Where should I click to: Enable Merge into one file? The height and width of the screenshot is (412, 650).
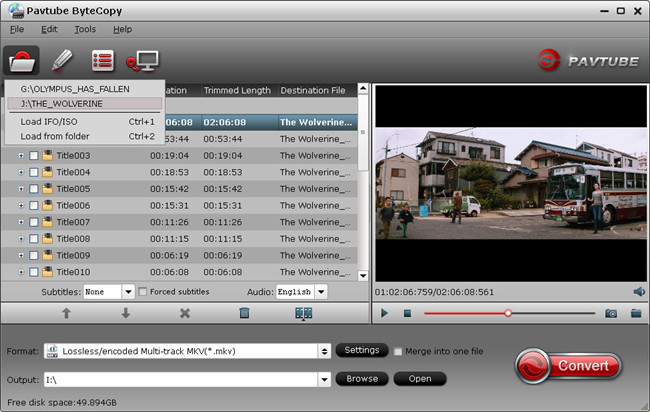[x=398, y=351]
